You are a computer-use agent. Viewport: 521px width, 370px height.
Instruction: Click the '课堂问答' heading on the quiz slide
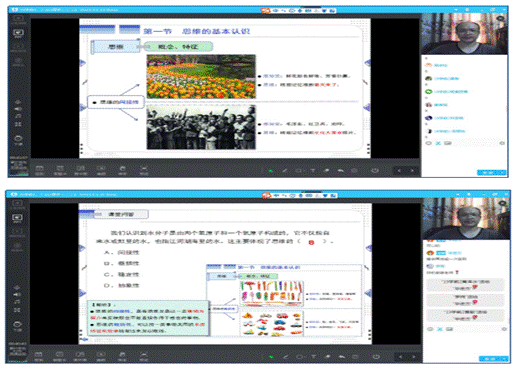121,214
